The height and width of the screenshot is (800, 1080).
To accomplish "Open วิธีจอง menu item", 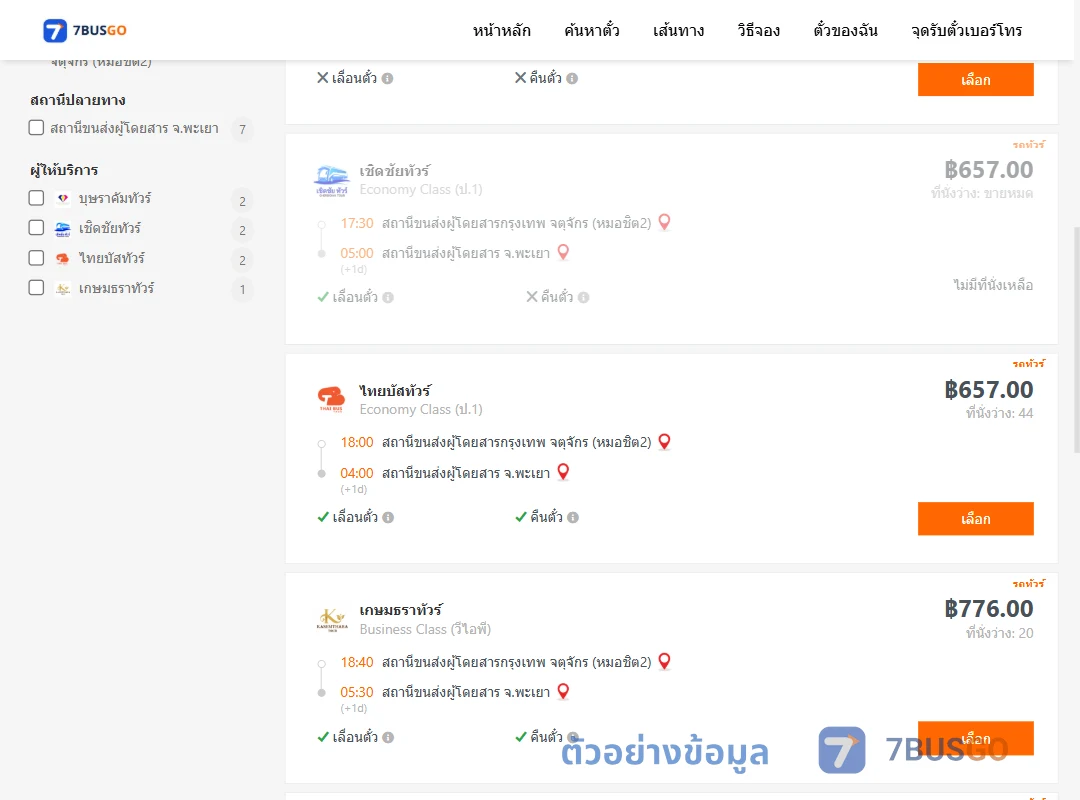I will (x=758, y=30).
